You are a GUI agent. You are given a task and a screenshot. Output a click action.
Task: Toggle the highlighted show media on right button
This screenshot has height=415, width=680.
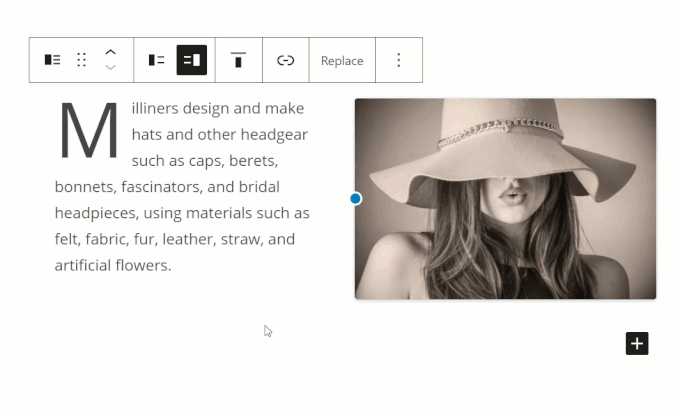click(192, 60)
